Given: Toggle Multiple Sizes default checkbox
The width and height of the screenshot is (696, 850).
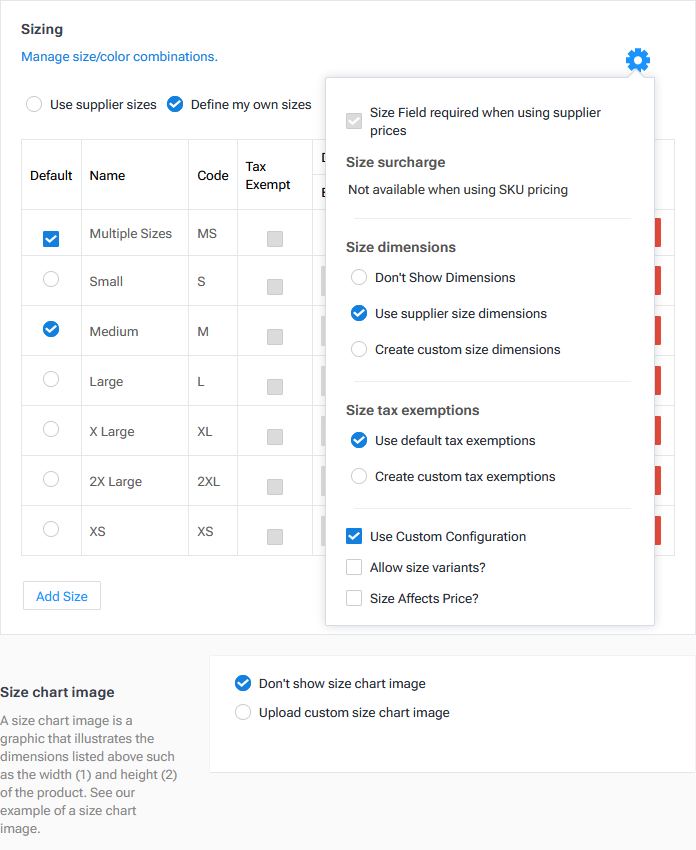Looking at the screenshot, I should (x=51, y=239).
